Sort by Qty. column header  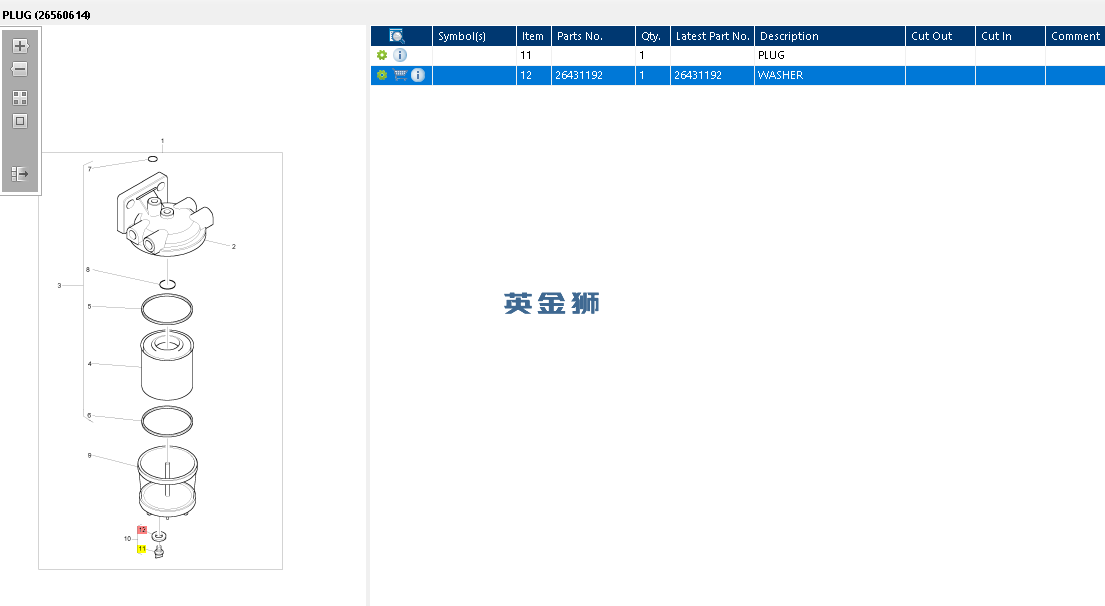[653, 36]
